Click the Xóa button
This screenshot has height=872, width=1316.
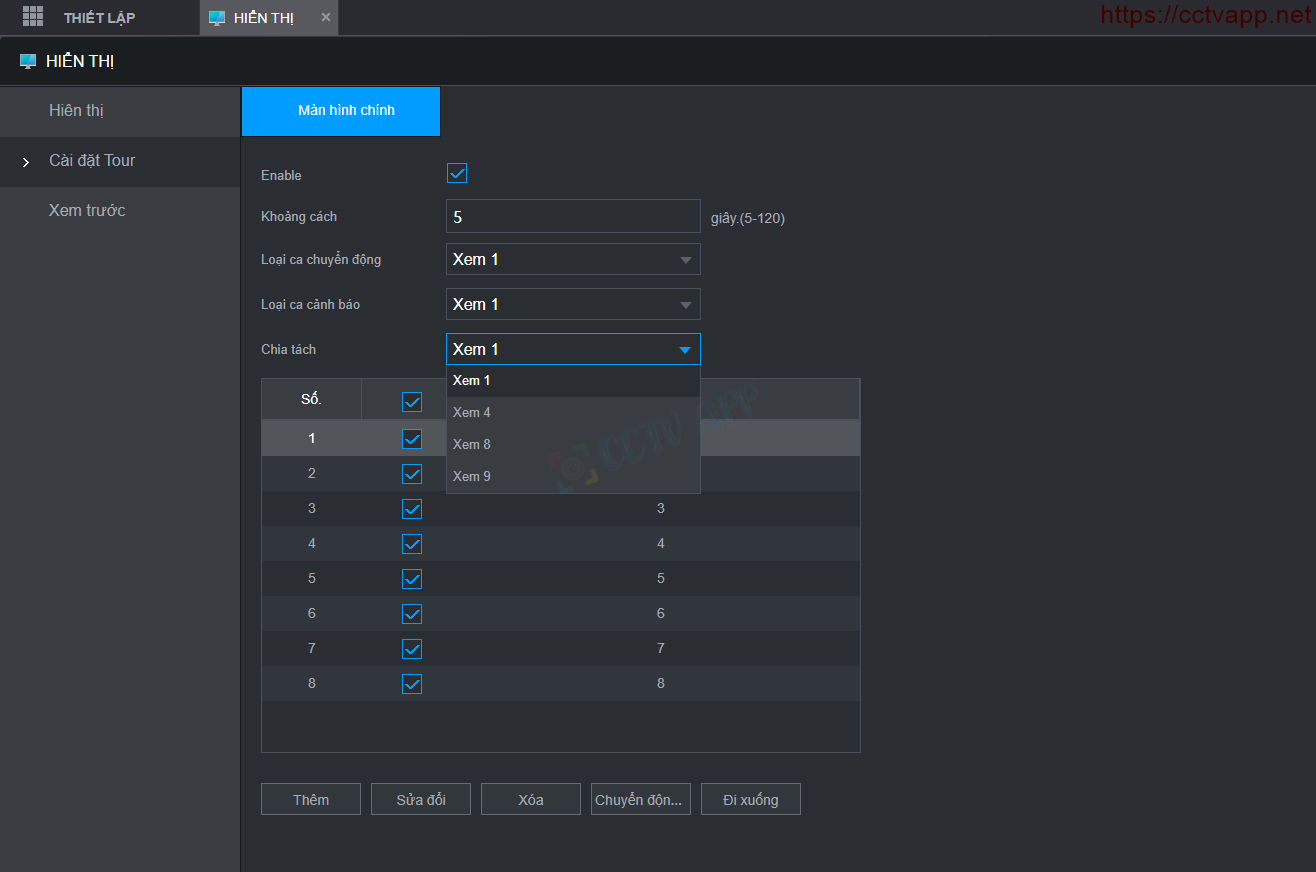coord(530,800)
